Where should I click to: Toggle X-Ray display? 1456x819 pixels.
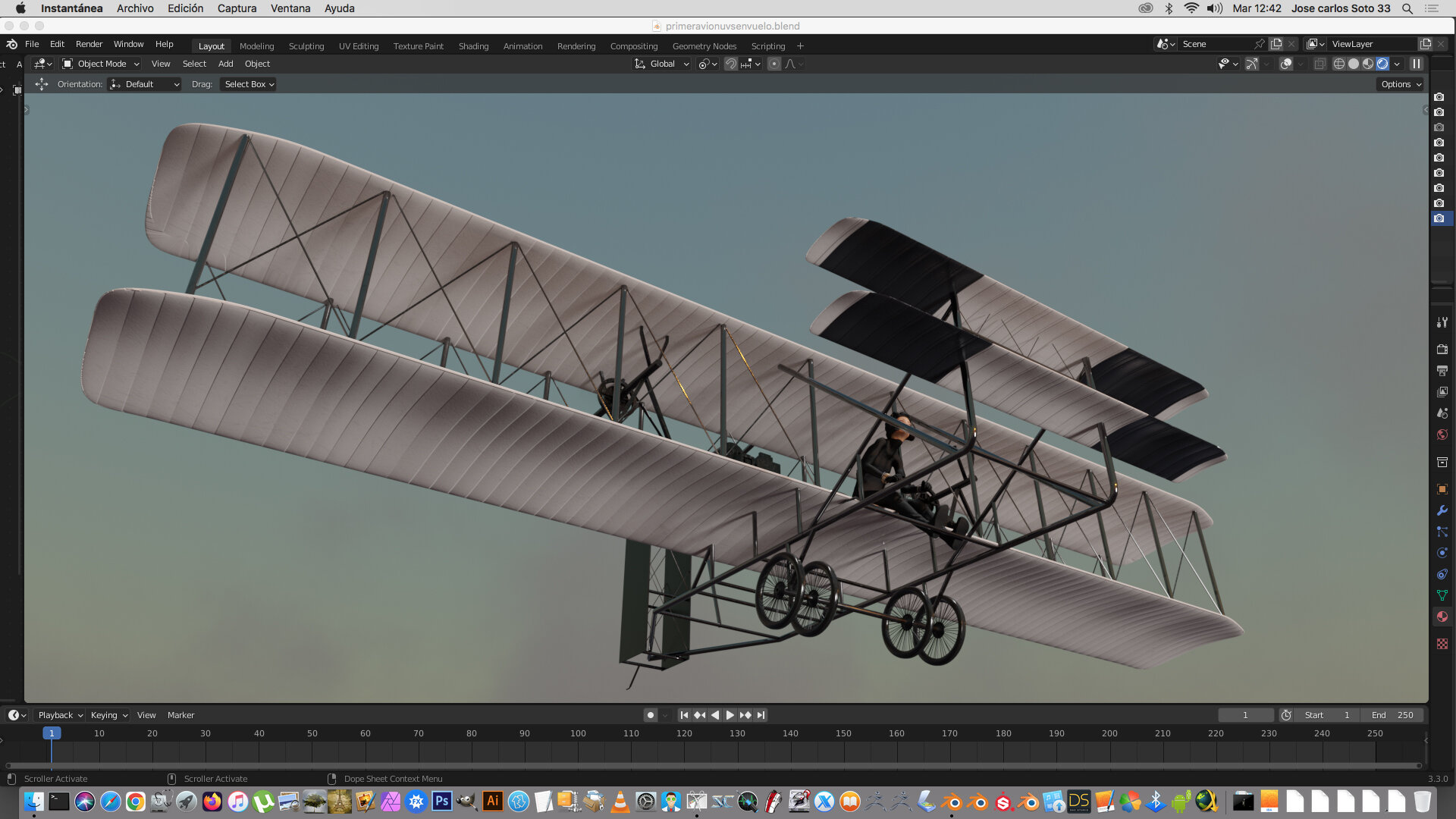1319,64
